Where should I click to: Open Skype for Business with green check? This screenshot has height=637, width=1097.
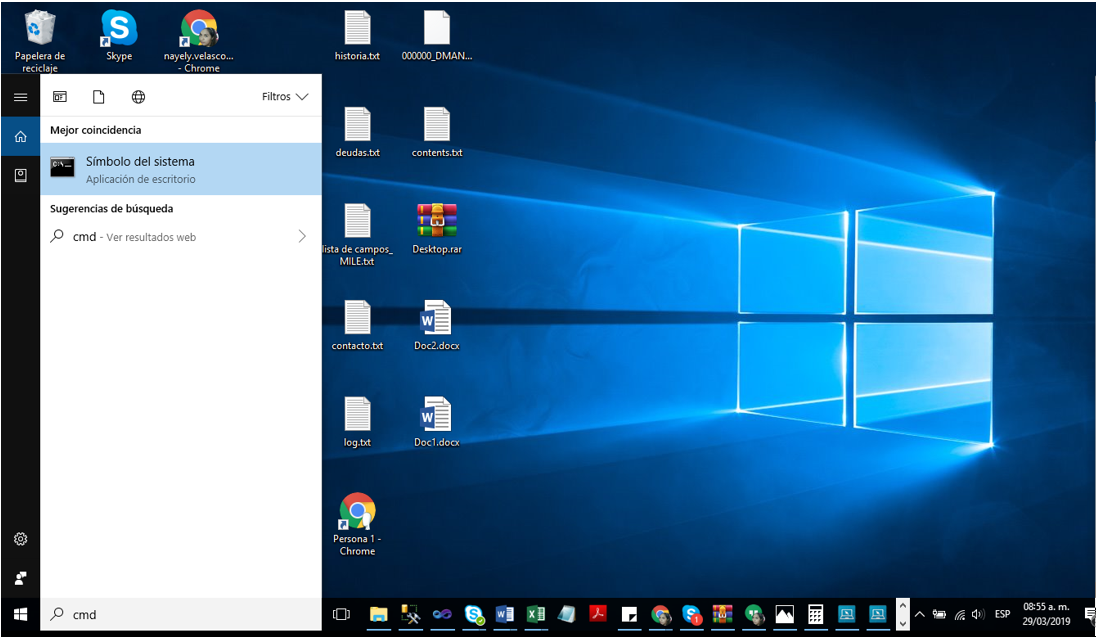pos(474,615)
